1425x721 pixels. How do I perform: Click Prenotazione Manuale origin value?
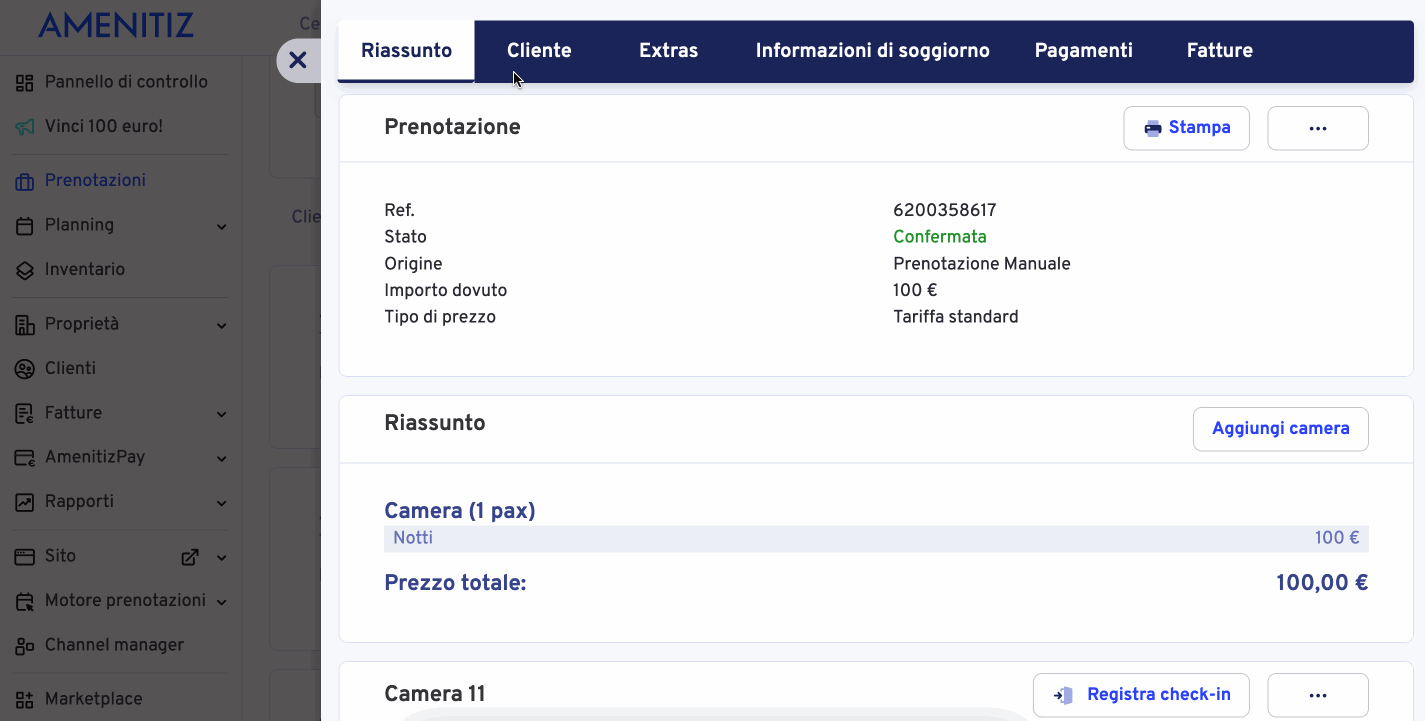coord(982,264)
